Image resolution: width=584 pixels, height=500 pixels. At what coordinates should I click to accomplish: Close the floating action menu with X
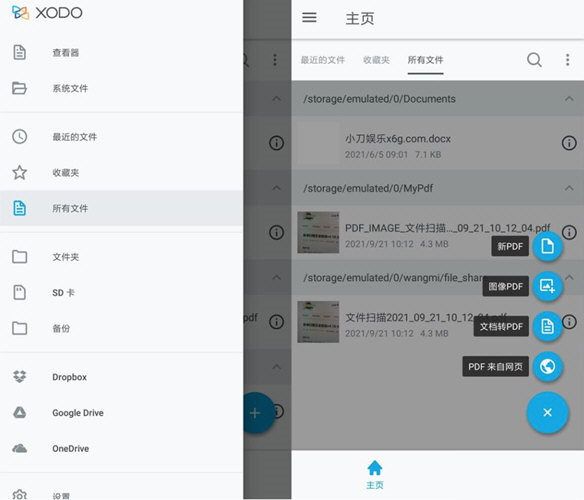(547, 412)
